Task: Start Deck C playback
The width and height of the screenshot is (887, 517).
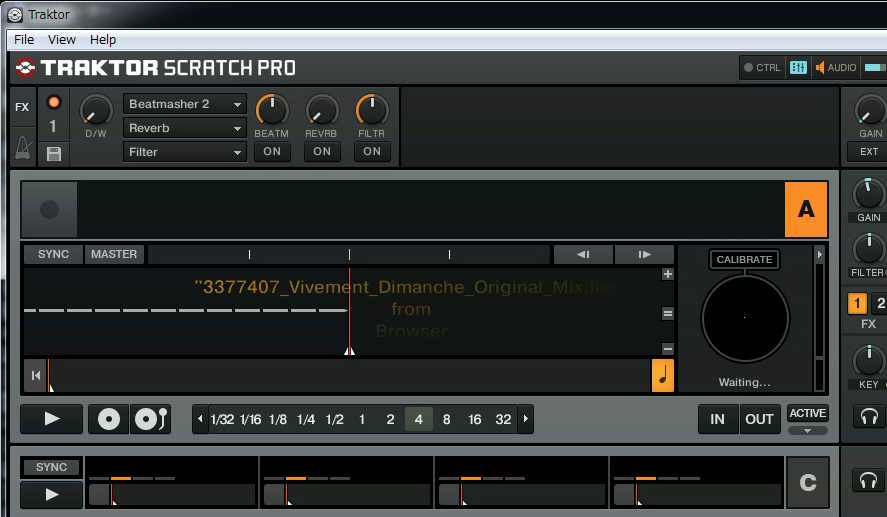Action: 51,495
